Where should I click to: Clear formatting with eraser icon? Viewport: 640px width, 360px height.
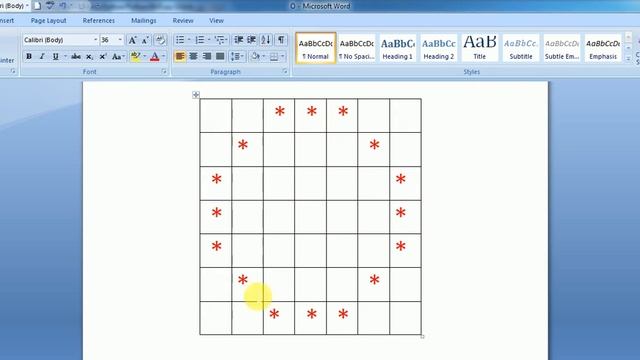160,40
